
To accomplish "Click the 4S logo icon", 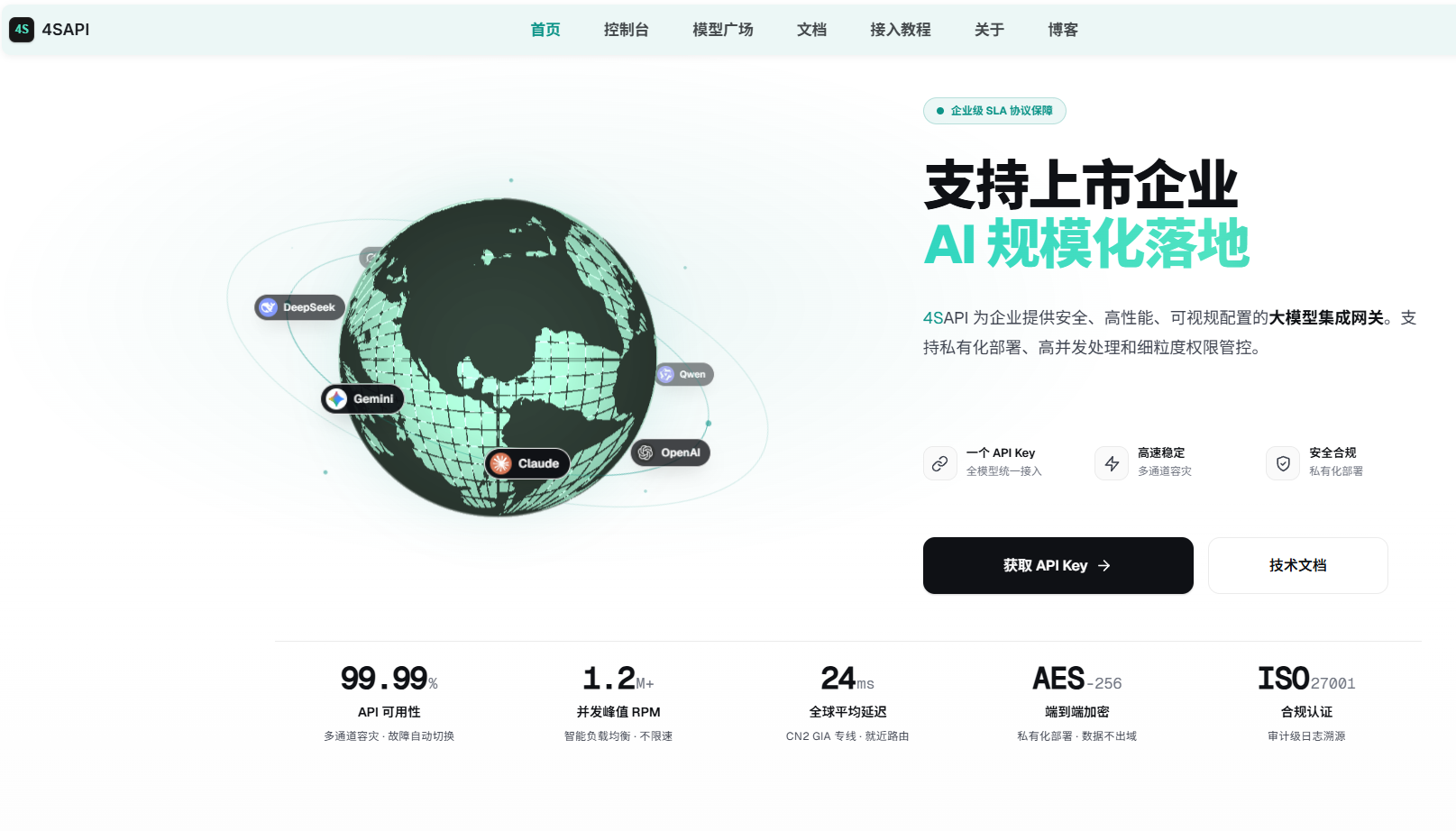I will (x=22, y=30).
